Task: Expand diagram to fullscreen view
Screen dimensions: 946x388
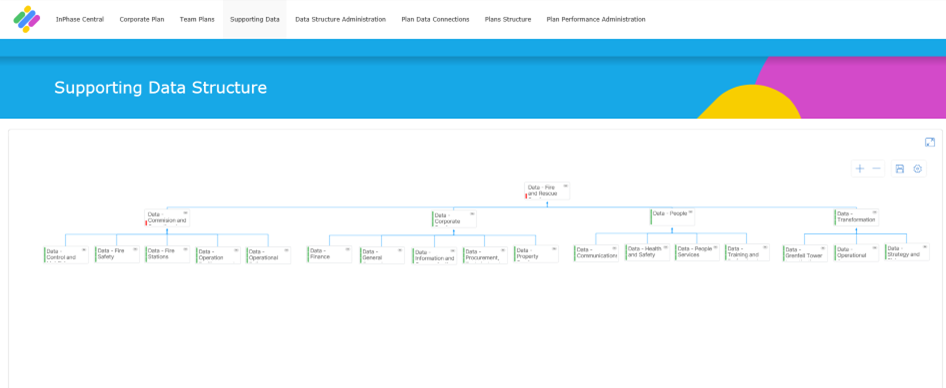Action: point(930,142)
